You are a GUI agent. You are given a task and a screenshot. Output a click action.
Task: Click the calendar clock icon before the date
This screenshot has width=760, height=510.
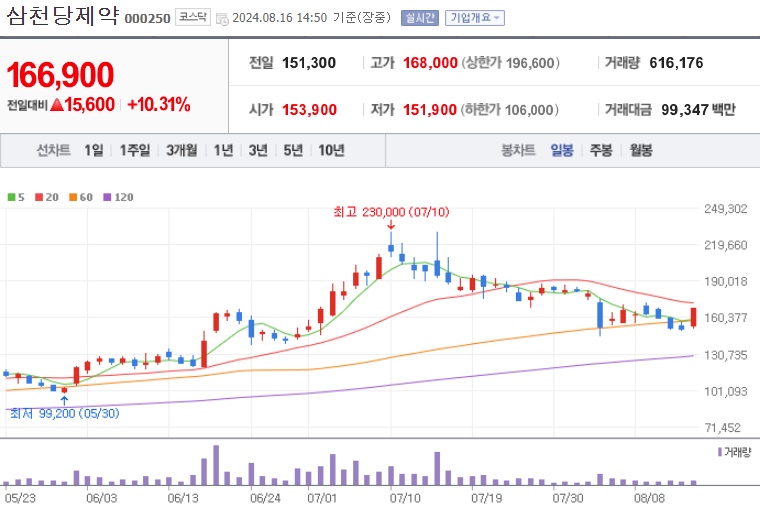coord(222,19)
